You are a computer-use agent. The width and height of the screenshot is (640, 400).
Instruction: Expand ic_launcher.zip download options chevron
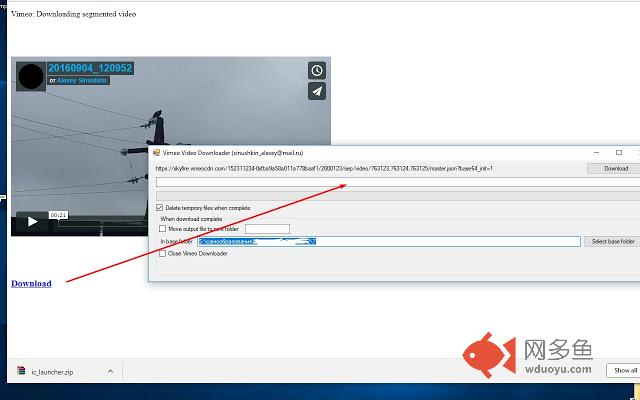110,371
